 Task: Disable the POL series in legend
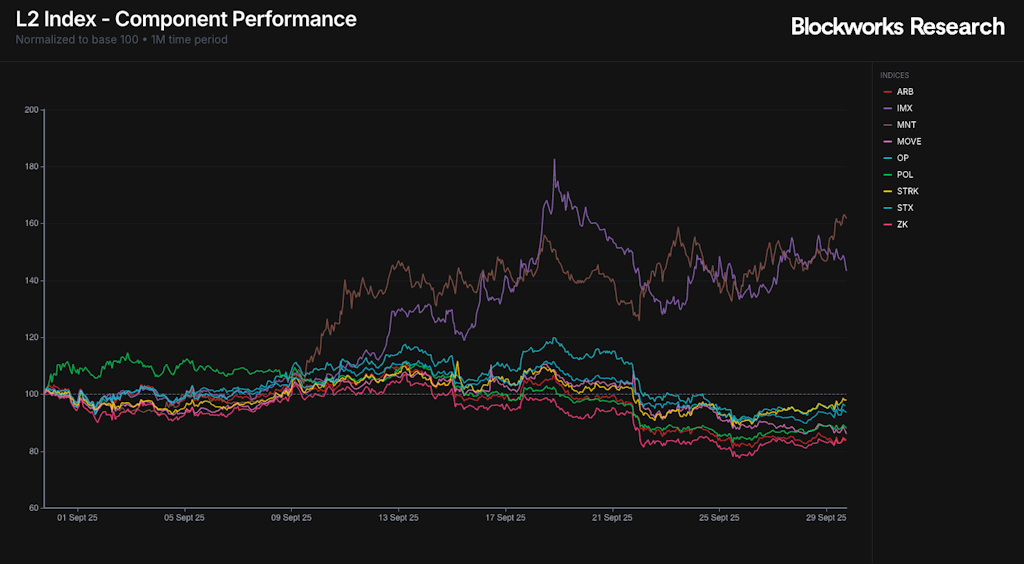click(x=904, y=175)
